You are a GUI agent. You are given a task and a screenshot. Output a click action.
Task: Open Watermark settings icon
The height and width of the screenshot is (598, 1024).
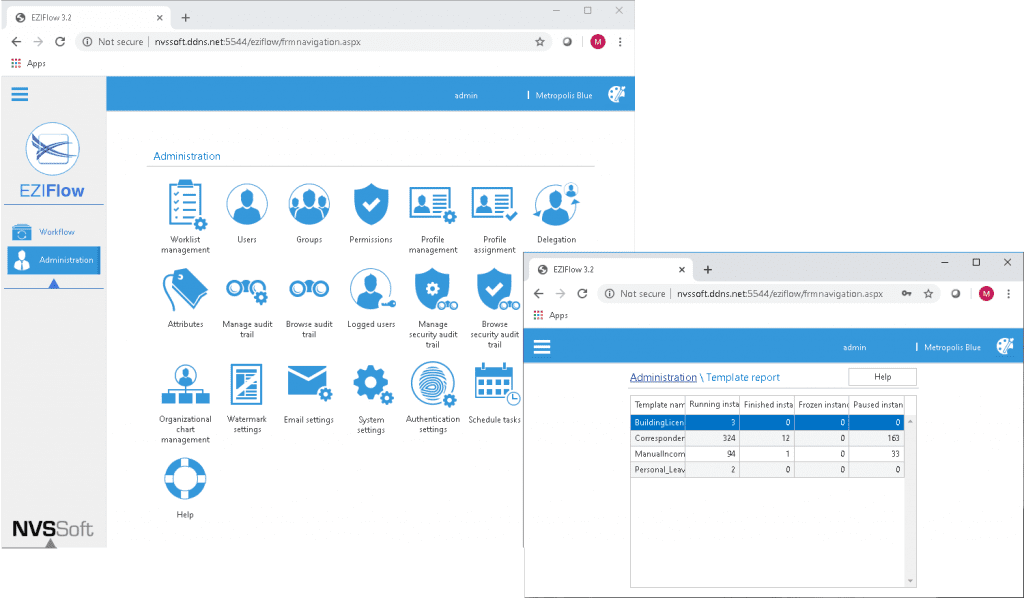[x=247, y=384]
